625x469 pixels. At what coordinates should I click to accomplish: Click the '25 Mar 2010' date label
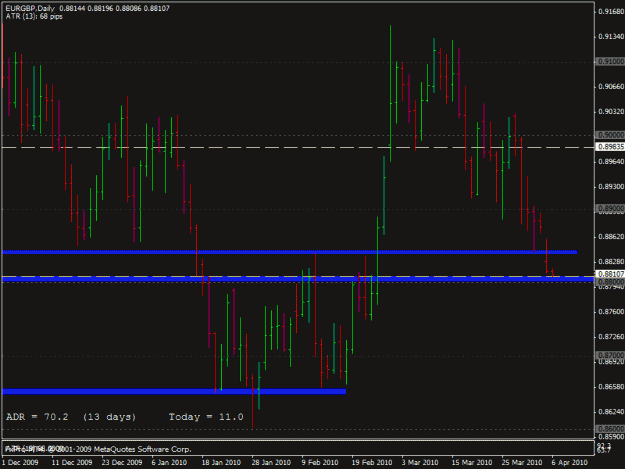522,463
